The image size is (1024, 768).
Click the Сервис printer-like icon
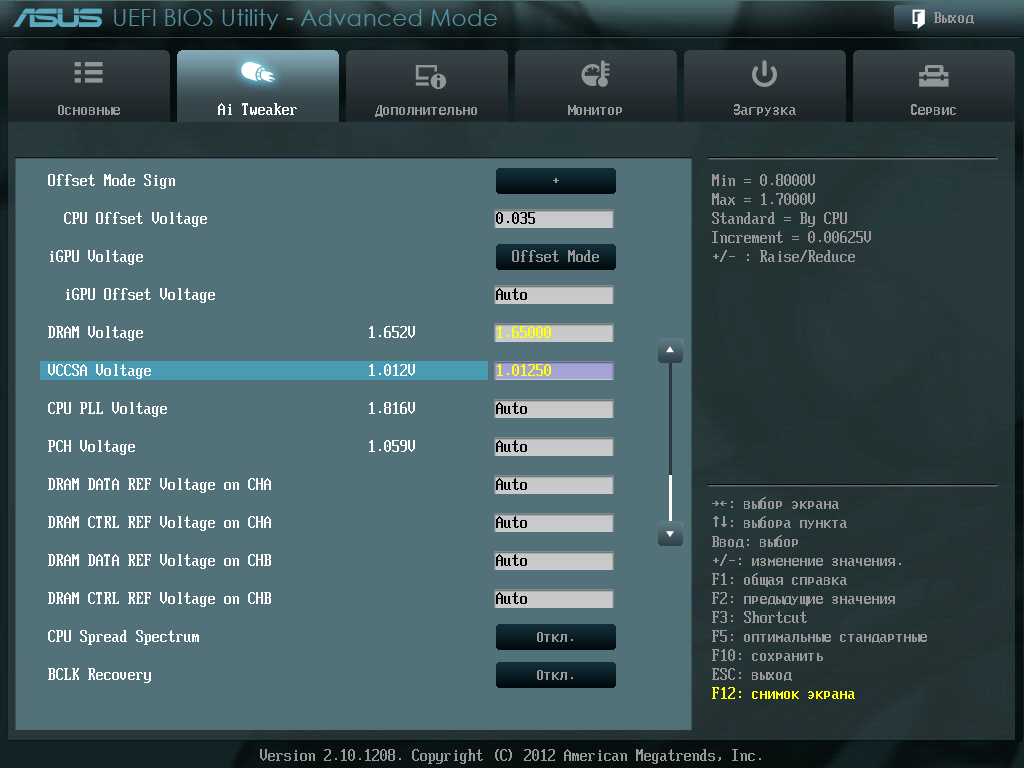click(x=933, y=76)
